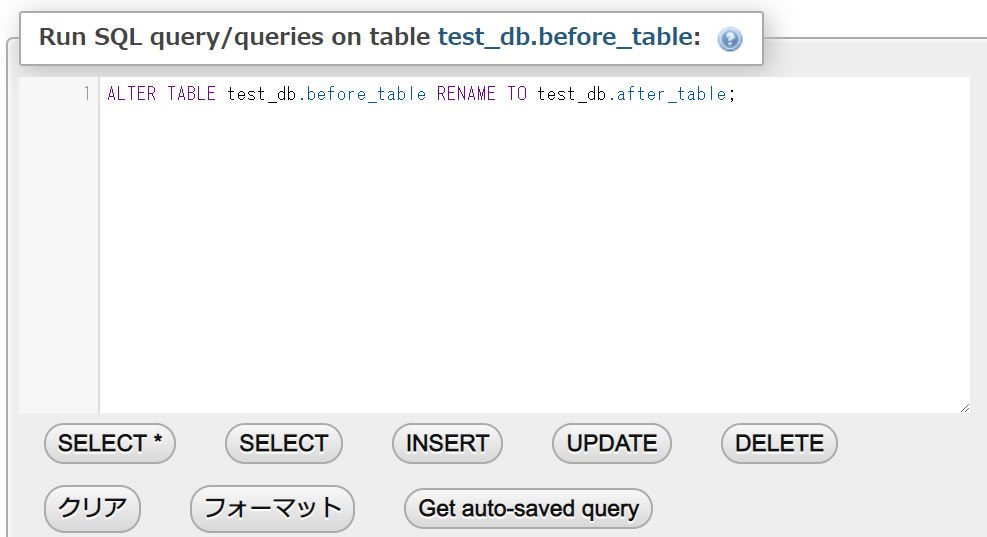Click the editor resize handle corner
Screen dimensions: 987x537
[x=964, y=407]
